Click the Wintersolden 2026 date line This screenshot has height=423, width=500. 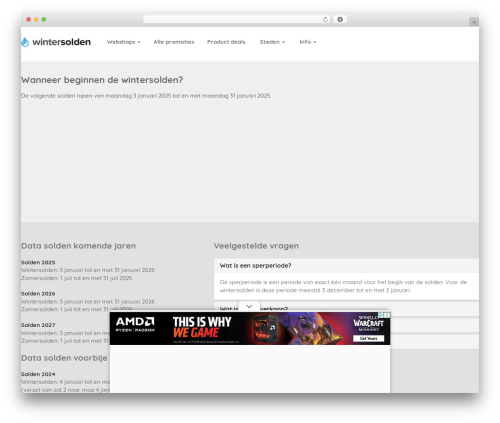88,302
